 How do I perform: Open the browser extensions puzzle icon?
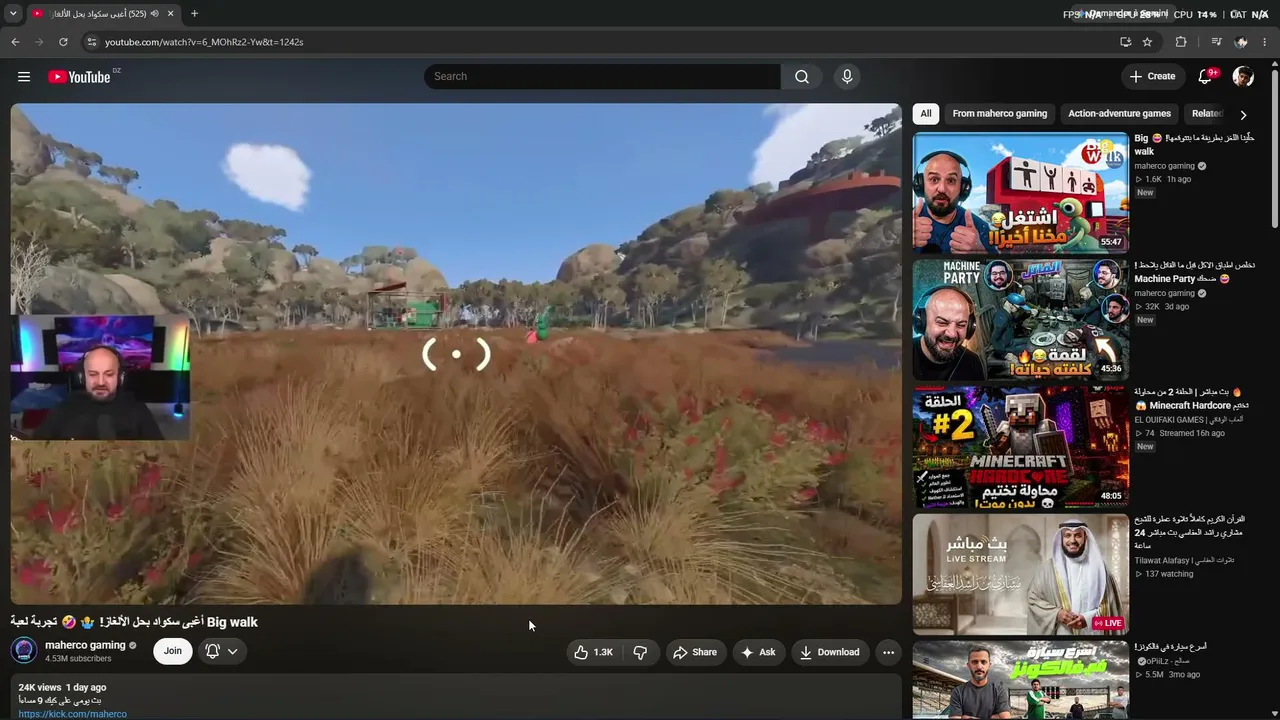pos(1181,42)
